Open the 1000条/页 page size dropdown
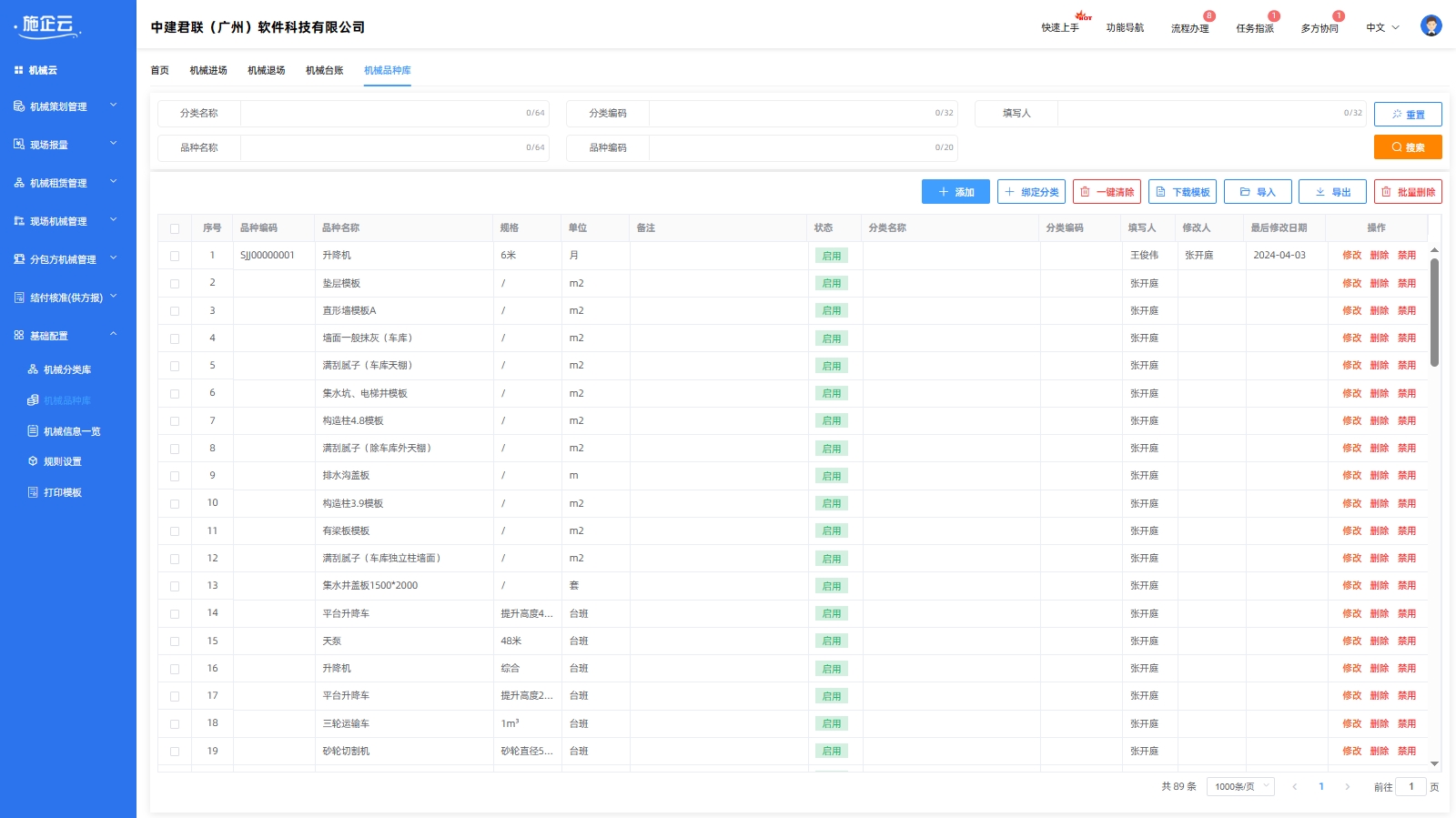1456x818 pixels. click(x=1239, y=787)
